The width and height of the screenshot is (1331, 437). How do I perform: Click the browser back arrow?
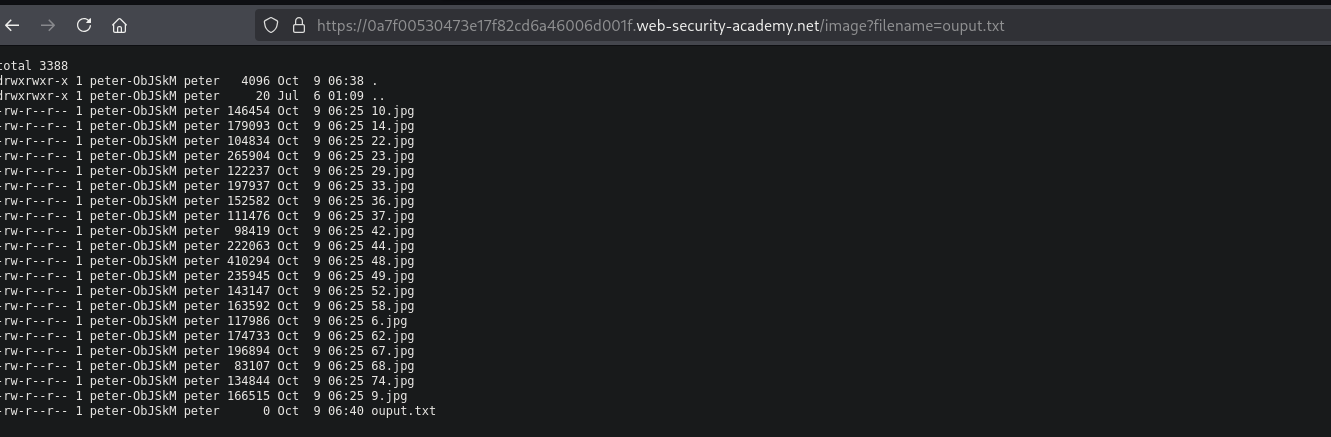(x=12, y=24)
